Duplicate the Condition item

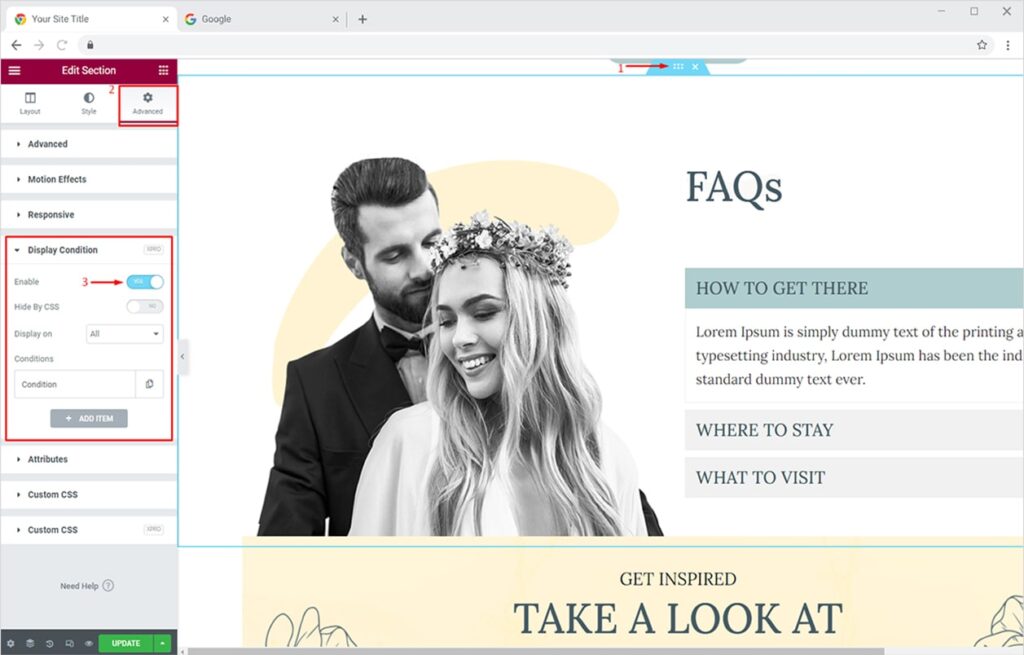(x=149, y=384)
